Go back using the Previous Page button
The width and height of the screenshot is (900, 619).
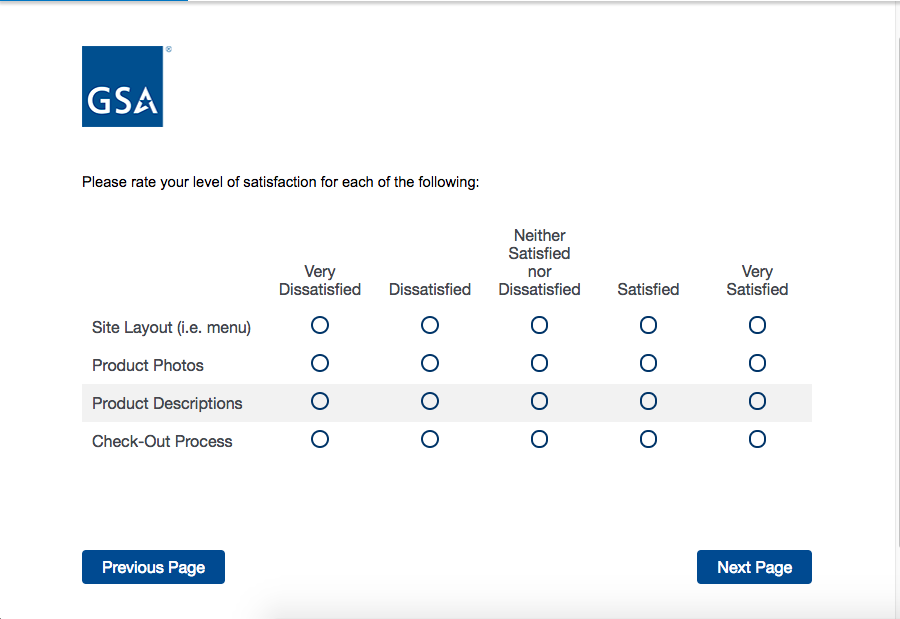(153, 567)
